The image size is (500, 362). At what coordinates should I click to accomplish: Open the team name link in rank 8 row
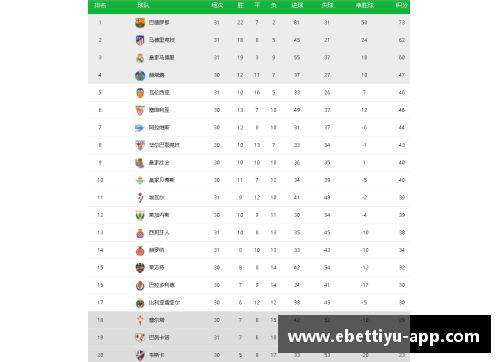click(164, 145)
